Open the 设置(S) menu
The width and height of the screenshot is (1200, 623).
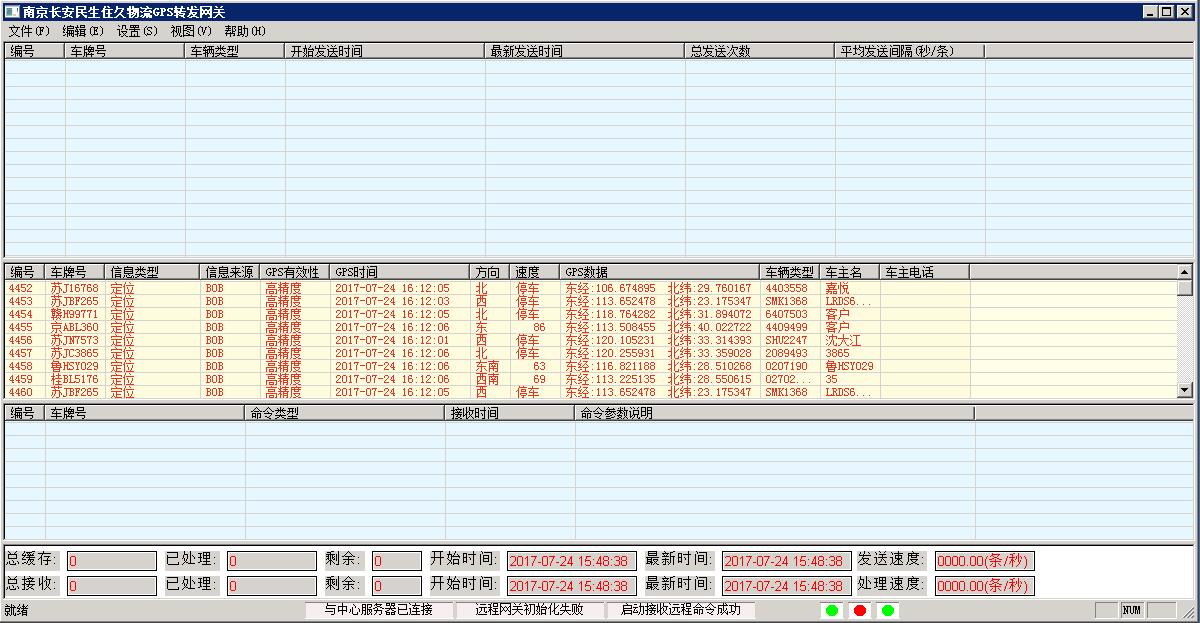[137, 31]
